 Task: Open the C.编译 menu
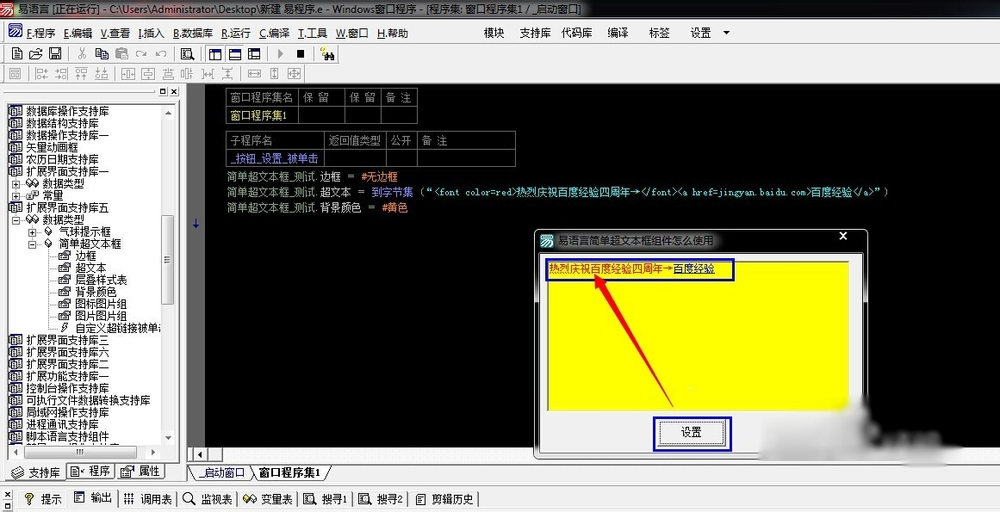tap(274, 33)
